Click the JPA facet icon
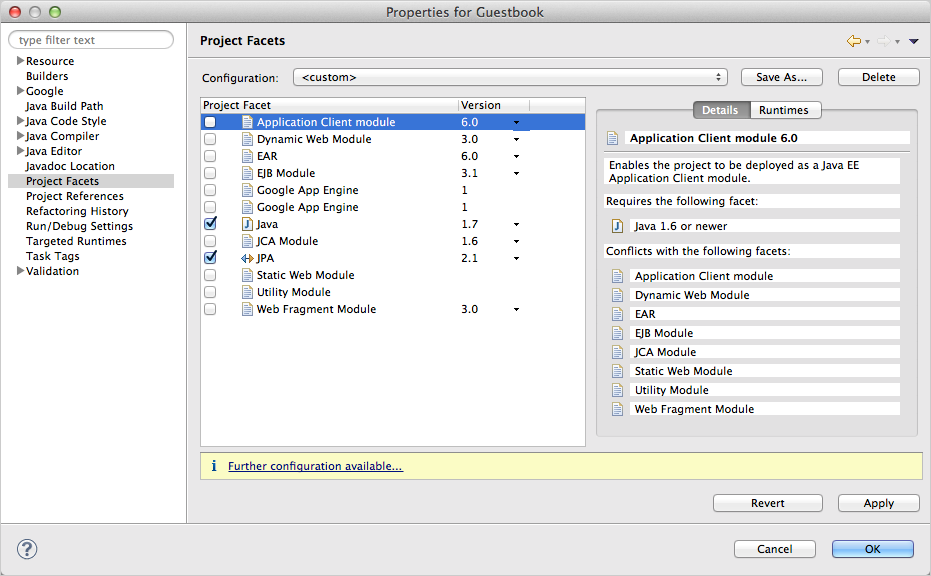The image size is (931, 576). (x=247, y=258)
